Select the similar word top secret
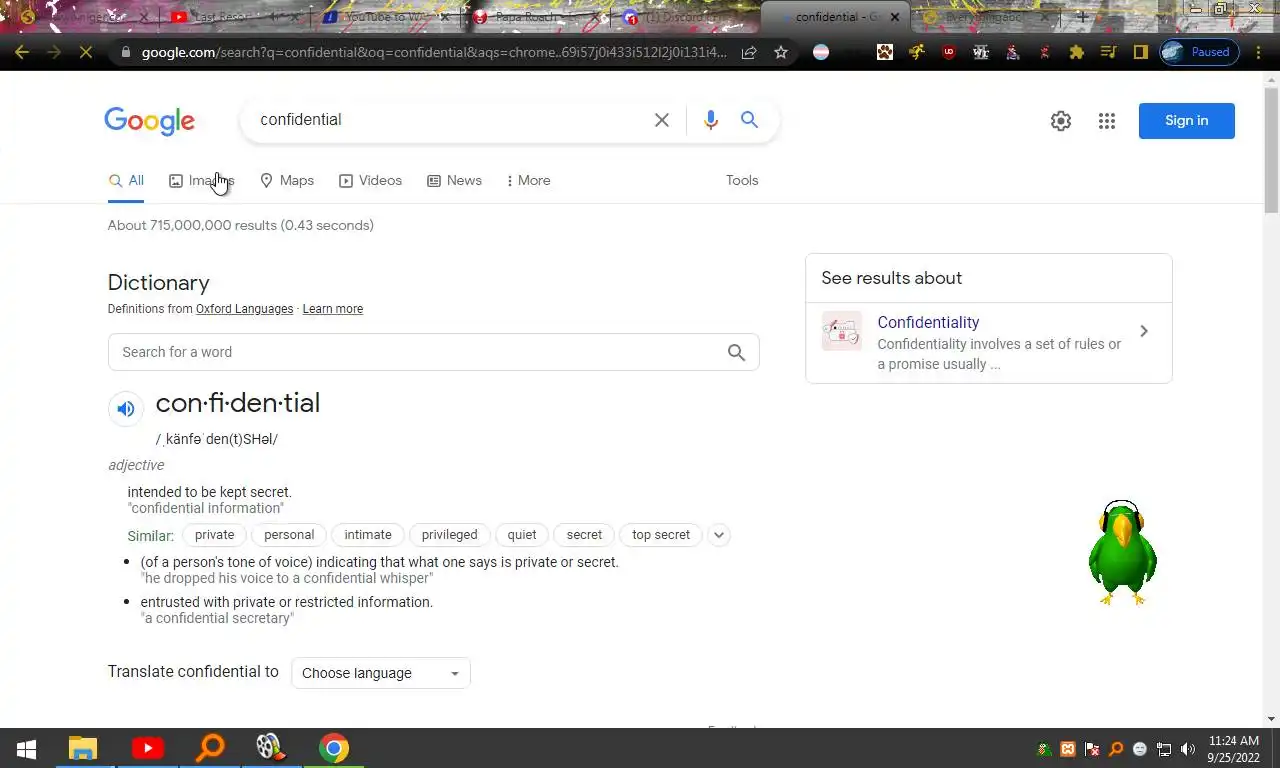 click(661, 535)
